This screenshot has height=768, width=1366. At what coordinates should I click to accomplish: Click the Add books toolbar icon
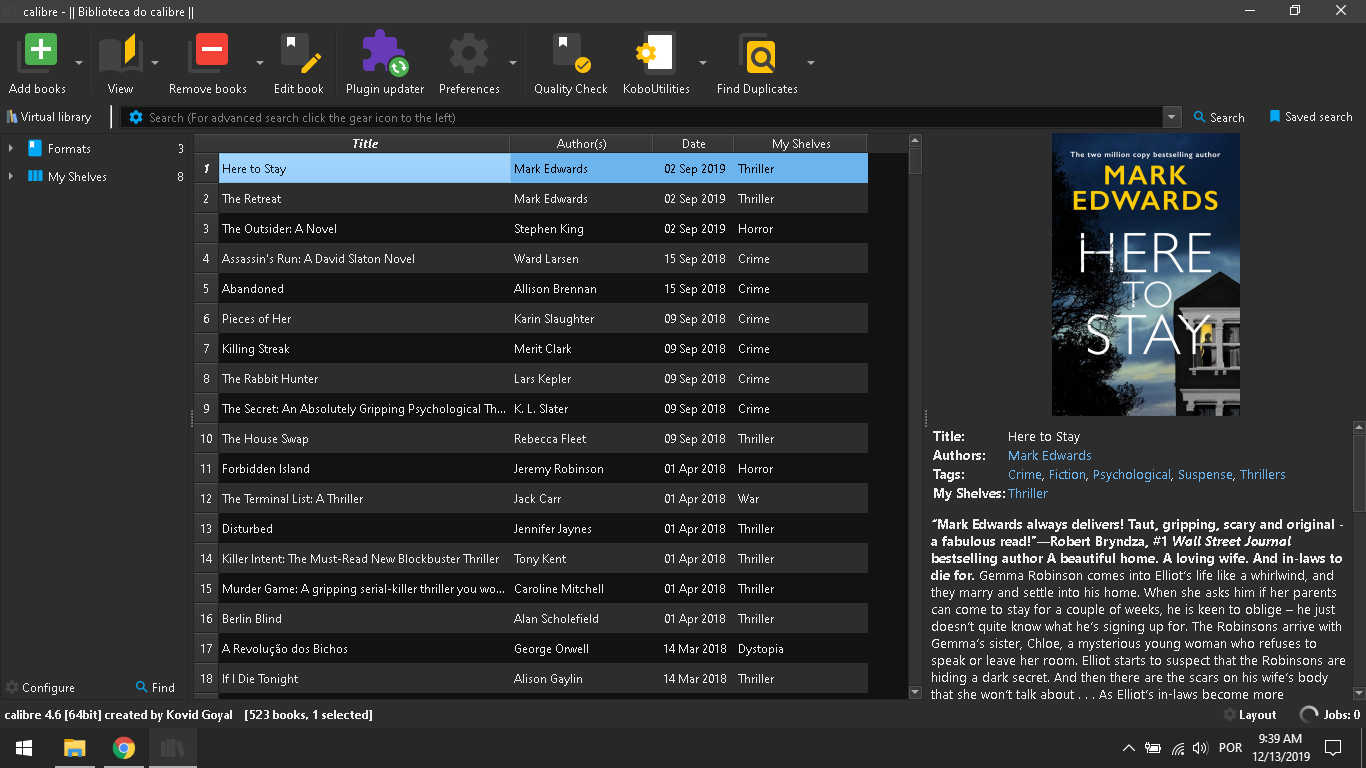pos(40,52)
